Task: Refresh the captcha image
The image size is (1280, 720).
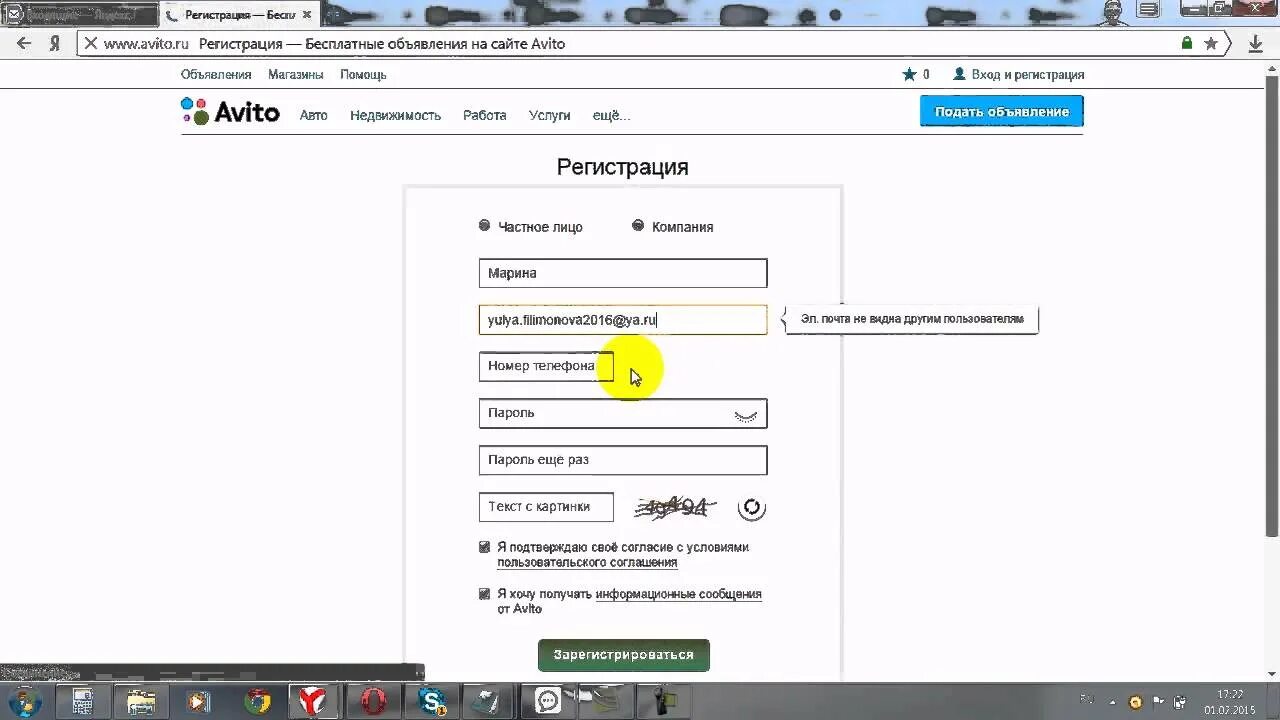Action: pyautogui.click(x=751, y=508)
